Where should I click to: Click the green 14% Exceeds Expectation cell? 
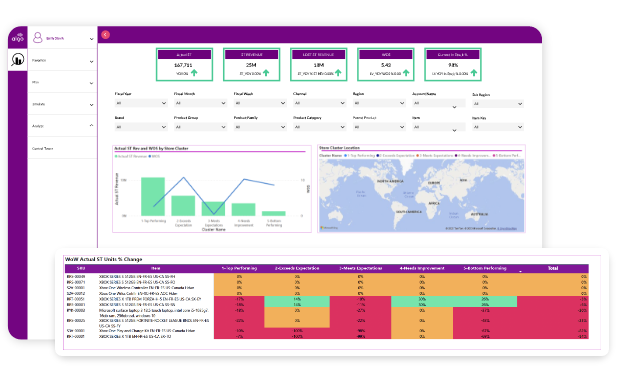[297, 299]
